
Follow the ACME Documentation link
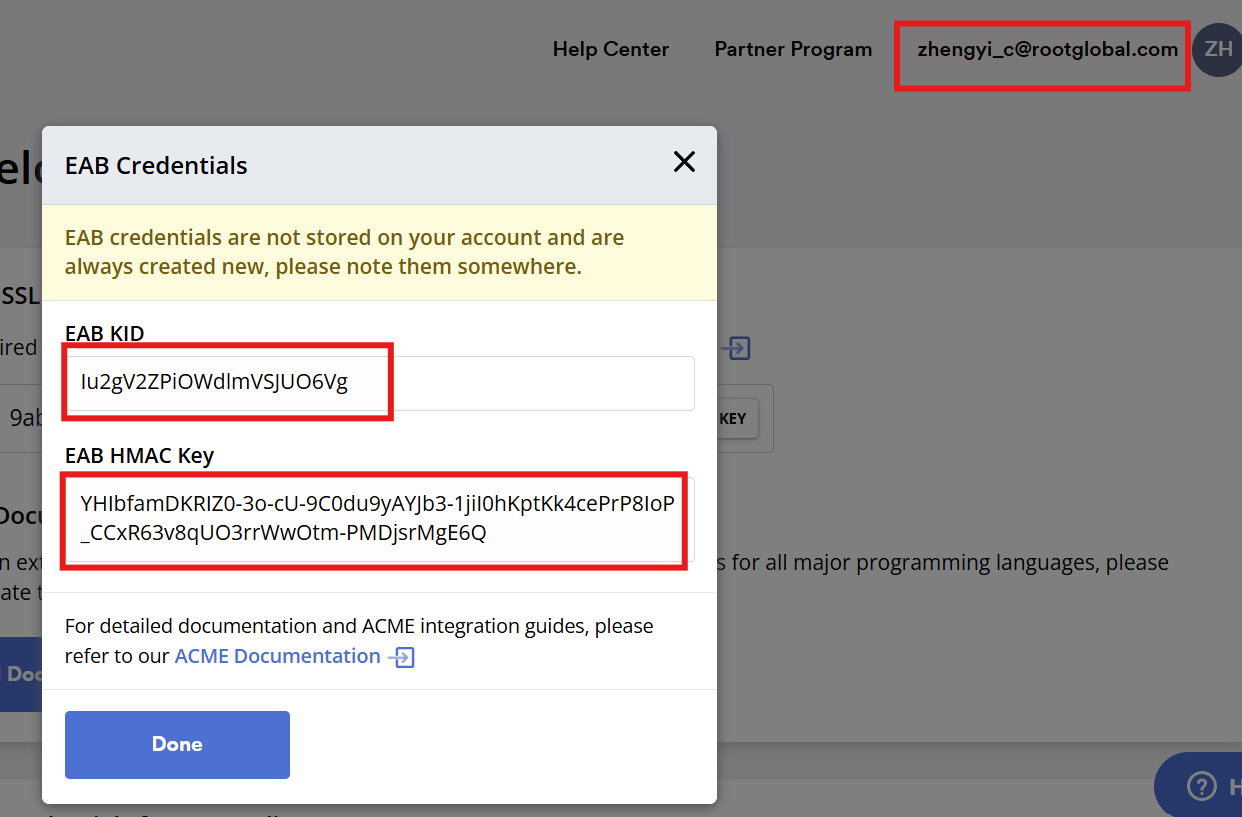click(277, 656)
